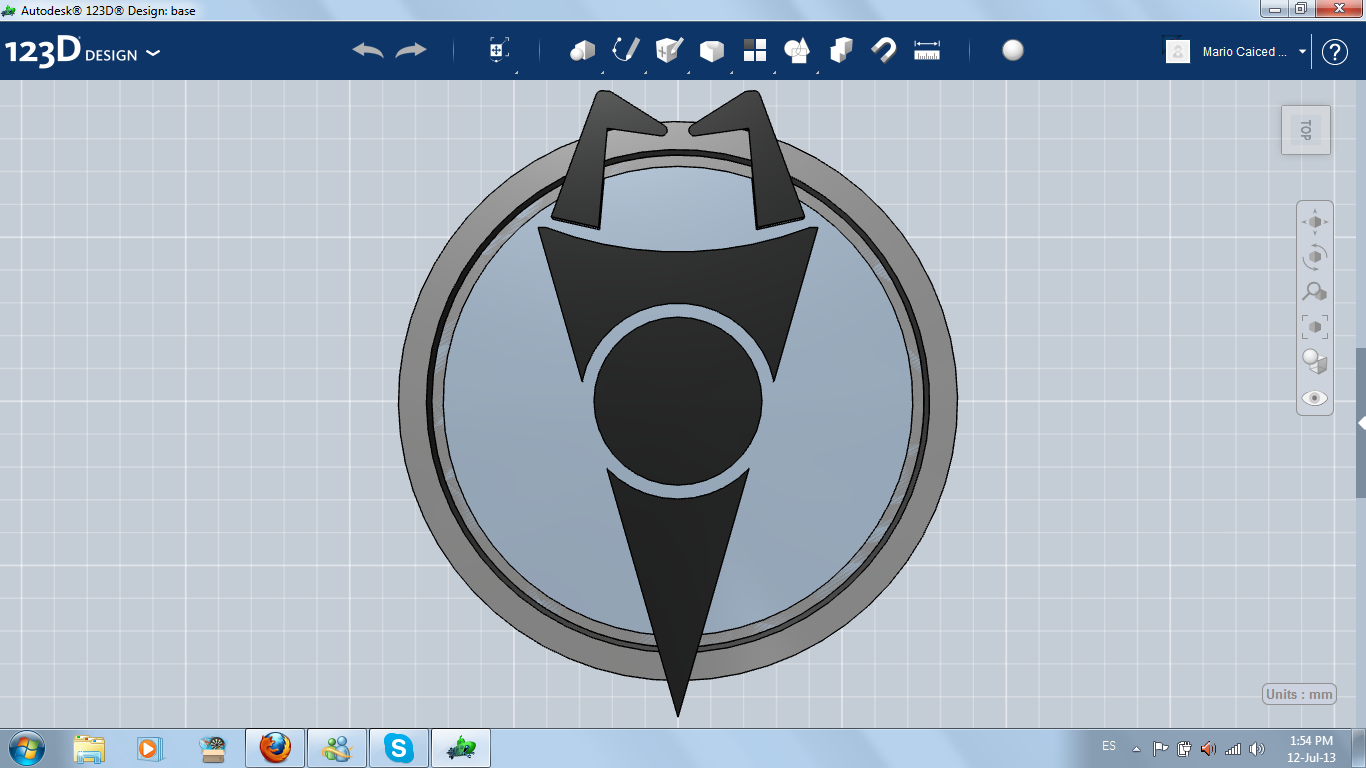Open the Action Center flag icon
This screenshot has width=1366, height=768.
[1160, 748]
